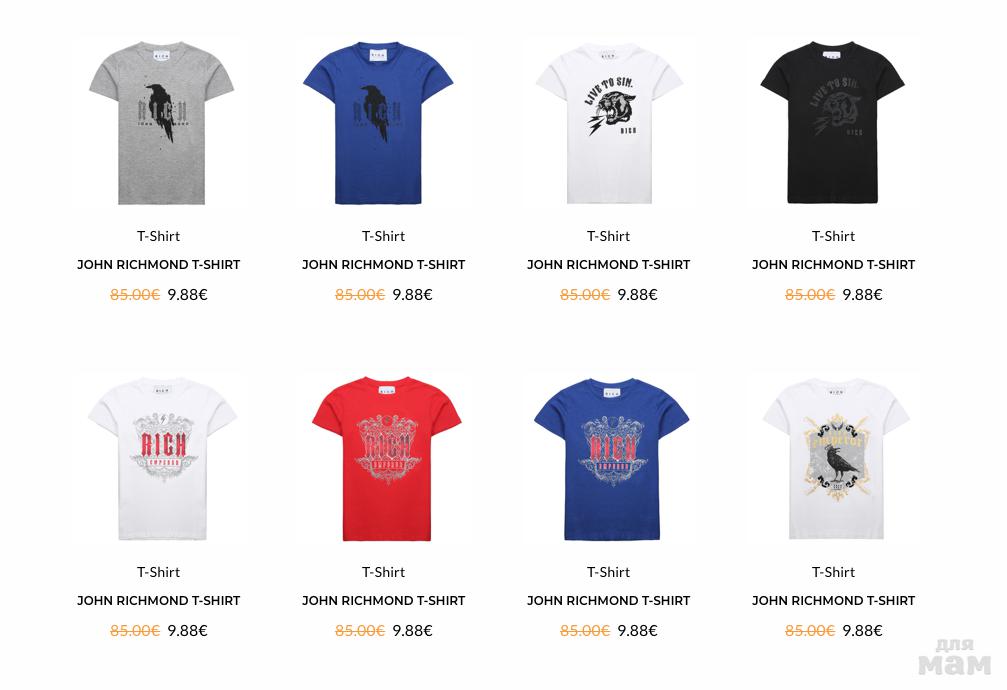The height and width of the screenshot is (690, 1007).
Task: Open the gray raven print T-shirt image
Action: (x=161, y=123)
